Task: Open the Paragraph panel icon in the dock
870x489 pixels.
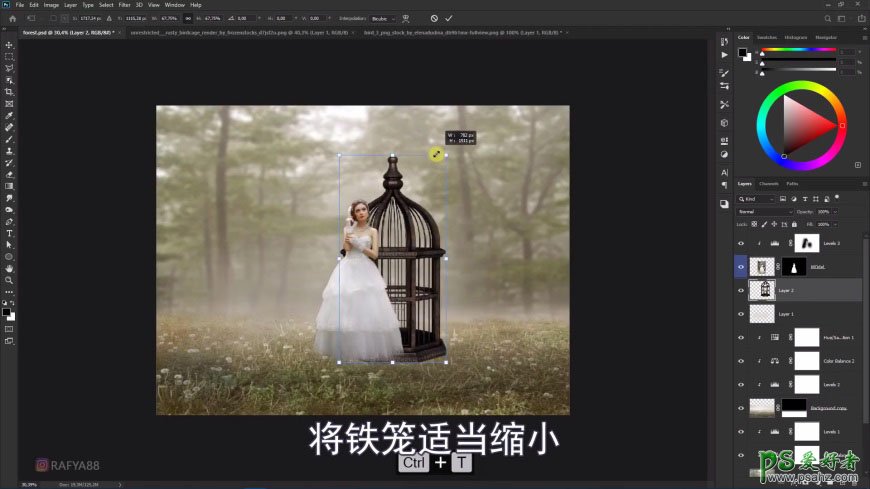Action: (x=724, y=185)
